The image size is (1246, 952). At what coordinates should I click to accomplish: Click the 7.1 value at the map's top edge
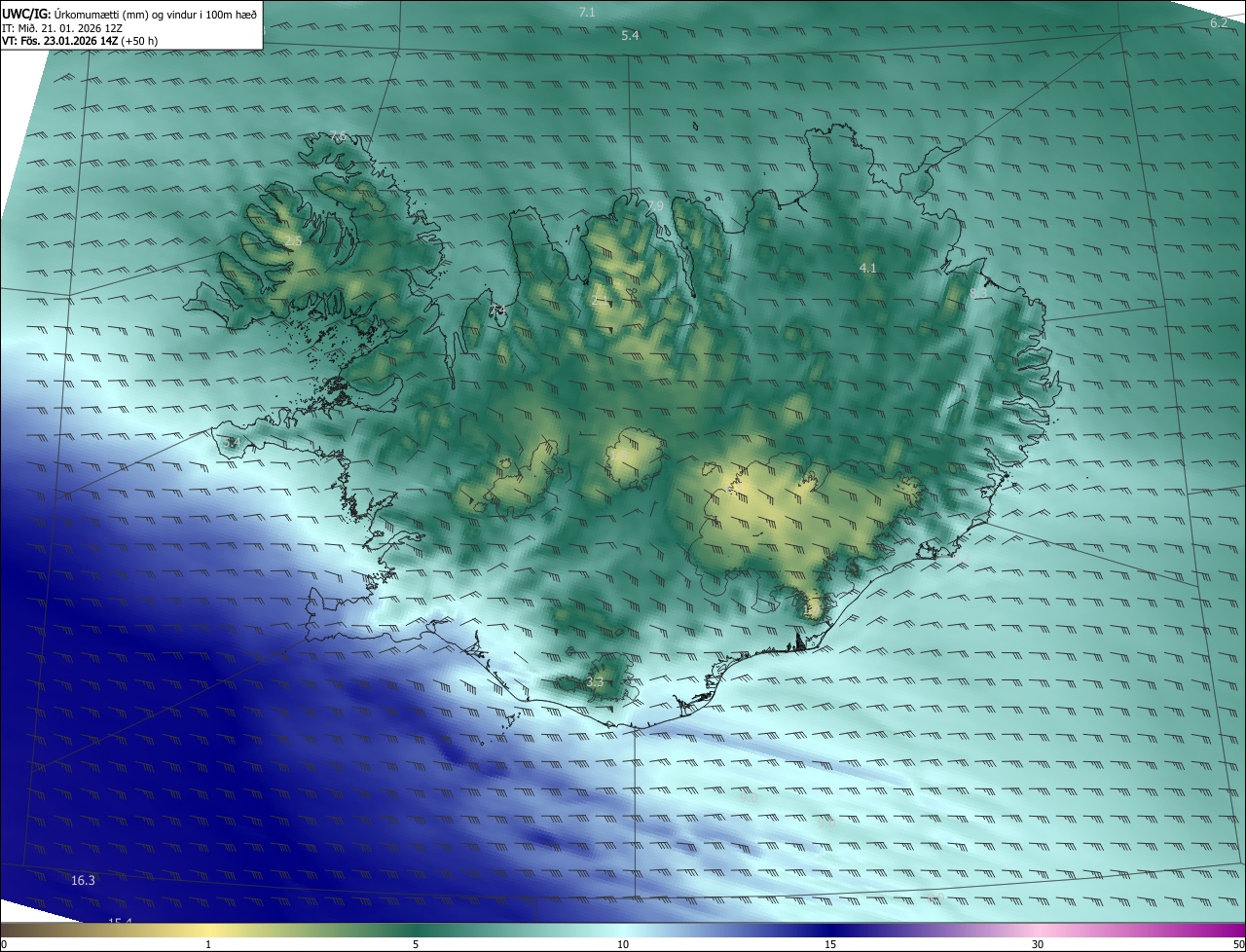[x=586, y=12]
